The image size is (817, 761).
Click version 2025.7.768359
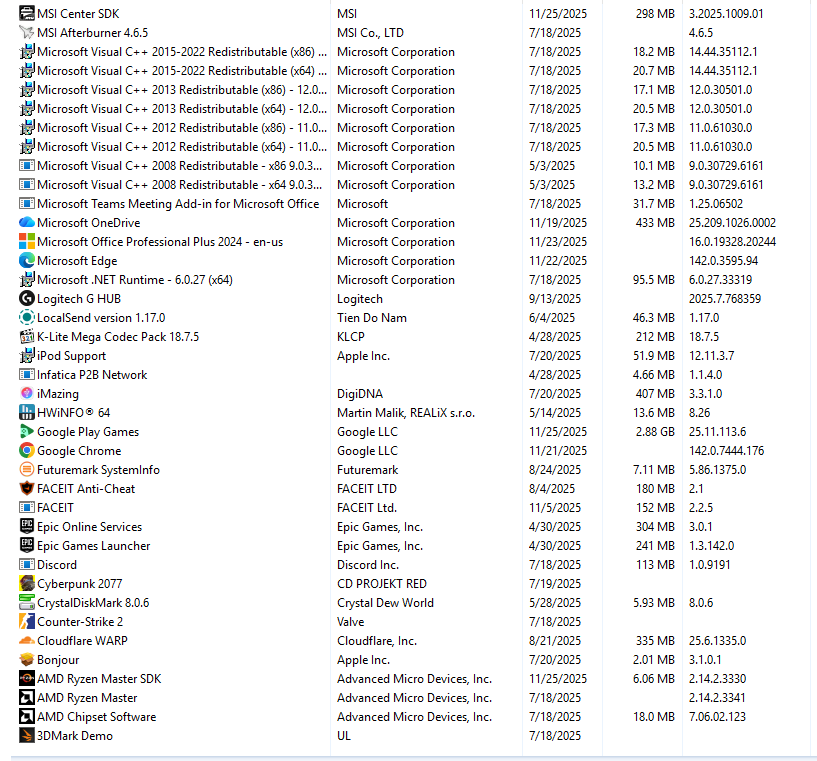pos(725,298)
